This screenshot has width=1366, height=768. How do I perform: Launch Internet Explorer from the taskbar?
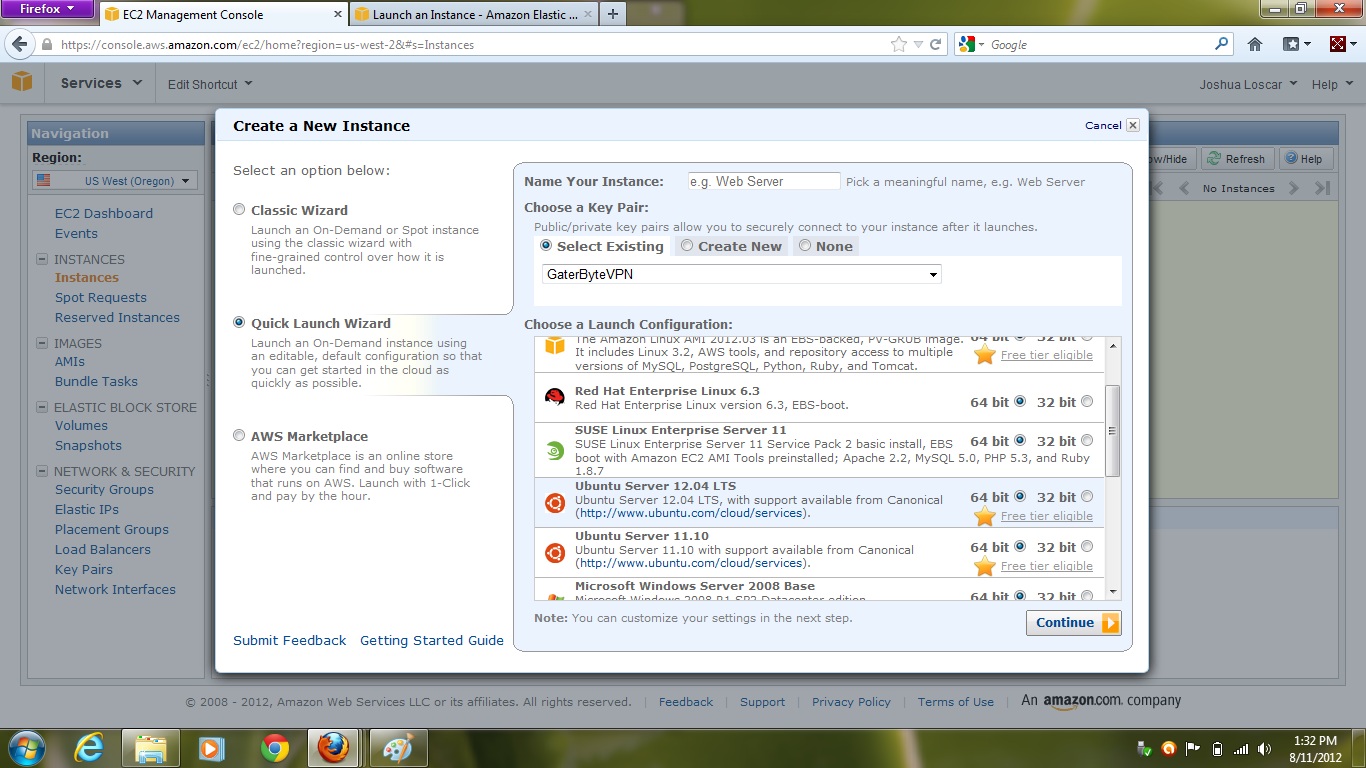(89, 748)
